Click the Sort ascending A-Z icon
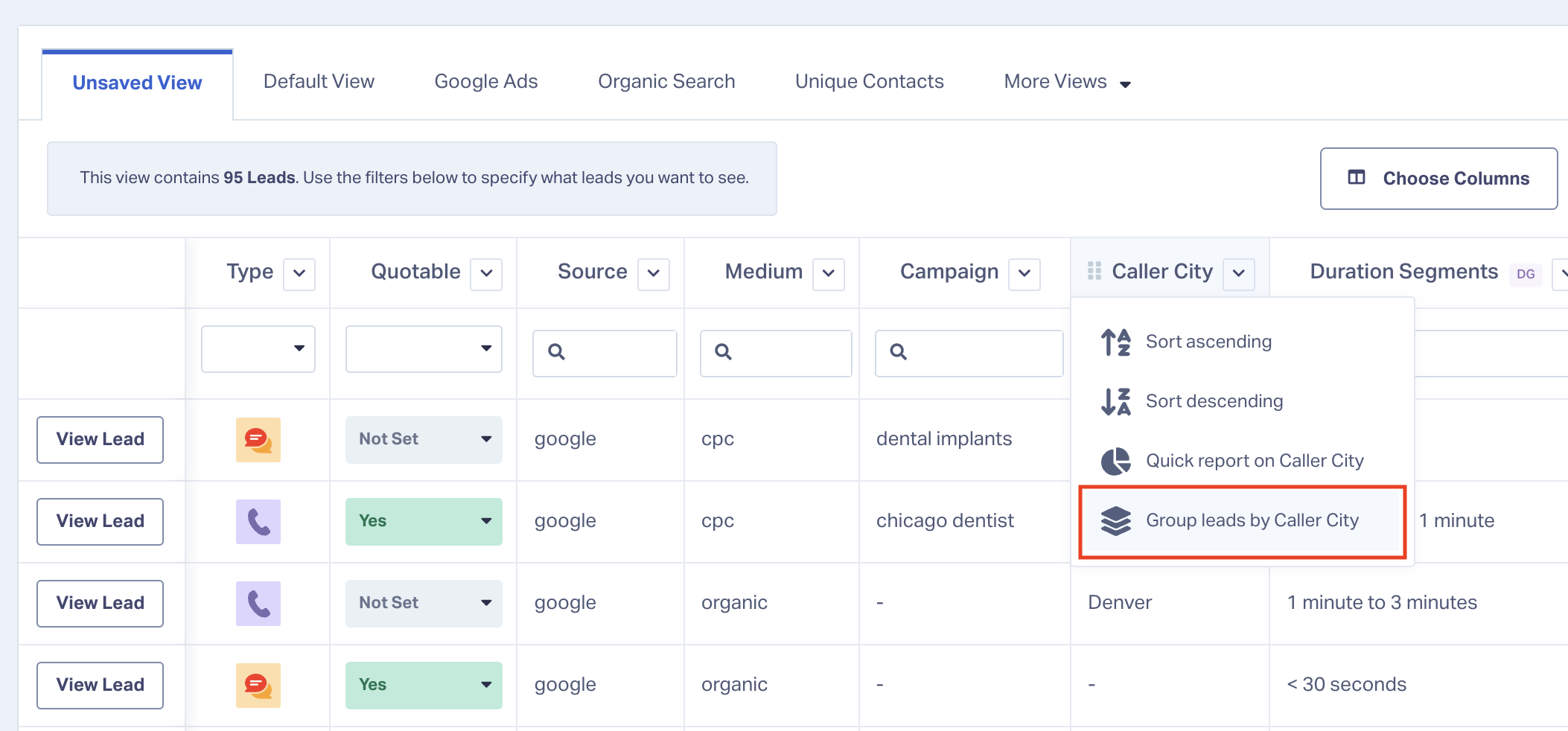This screenshot has width=1568, height=731. coord(1115,342)
